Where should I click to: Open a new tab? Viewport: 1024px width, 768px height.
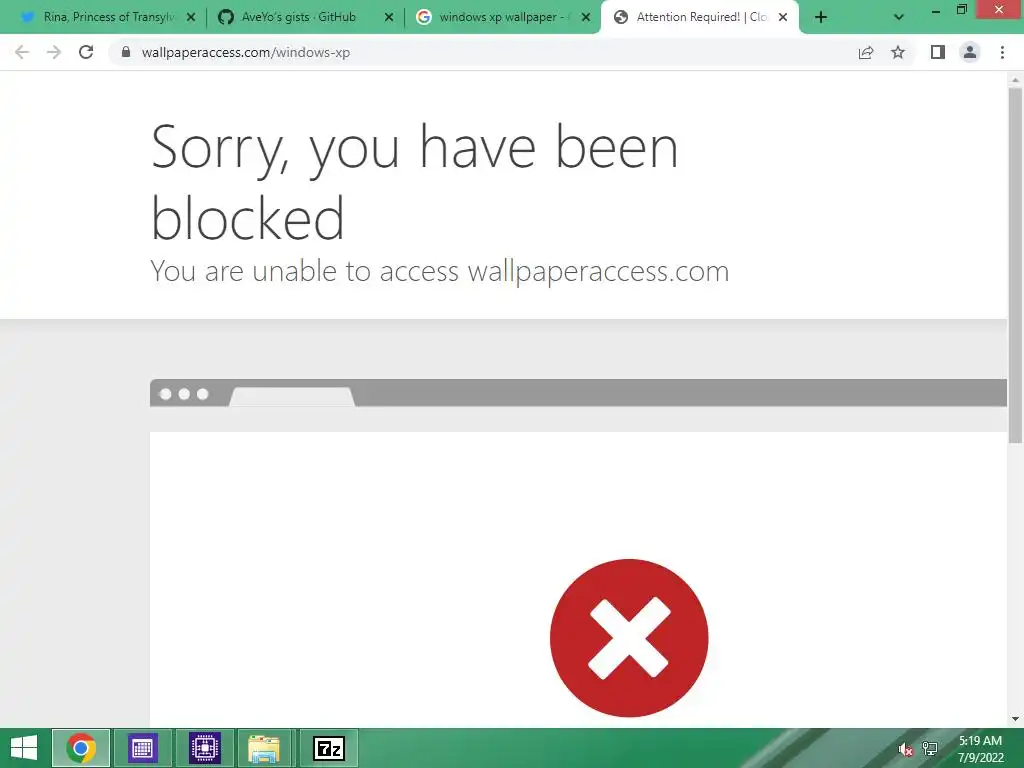pyautogui.click(x=821, y=18)
